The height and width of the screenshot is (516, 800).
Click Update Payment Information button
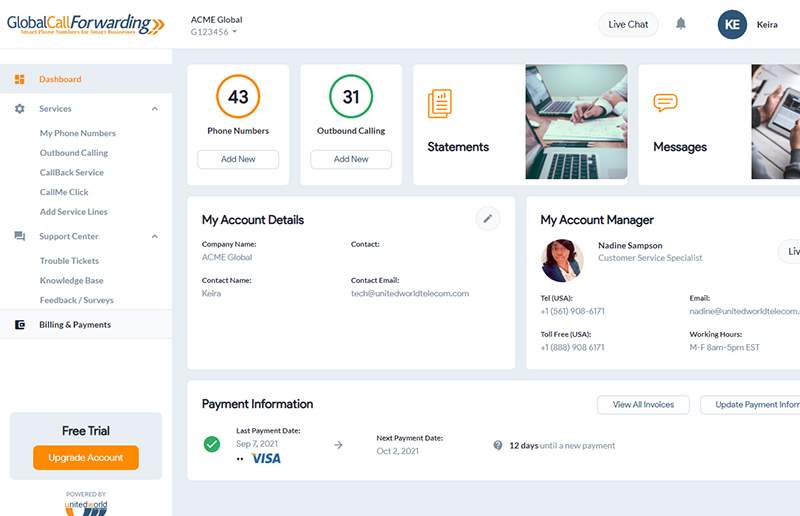750,405
